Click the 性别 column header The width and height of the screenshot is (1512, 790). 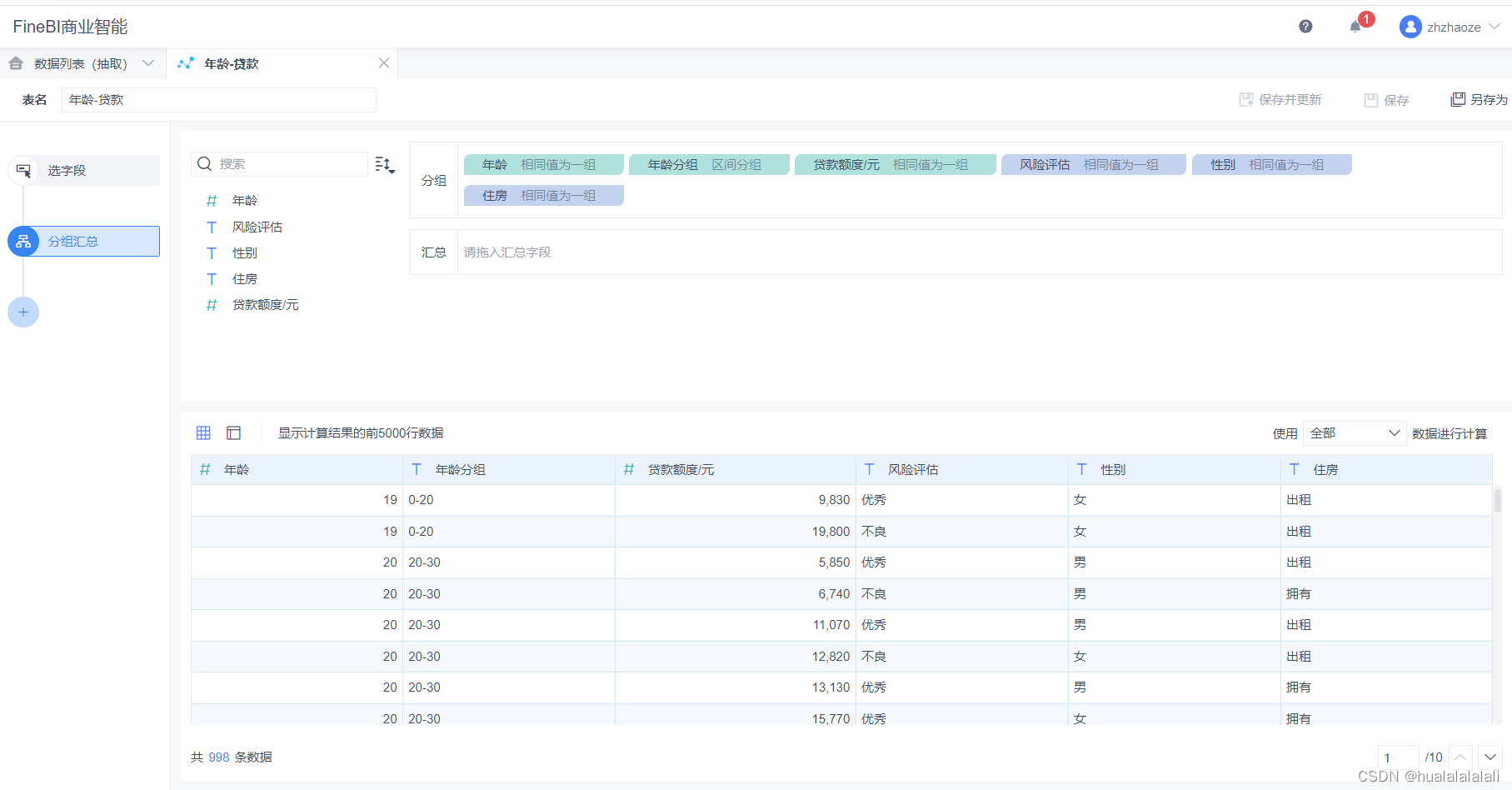(1175, 470)
